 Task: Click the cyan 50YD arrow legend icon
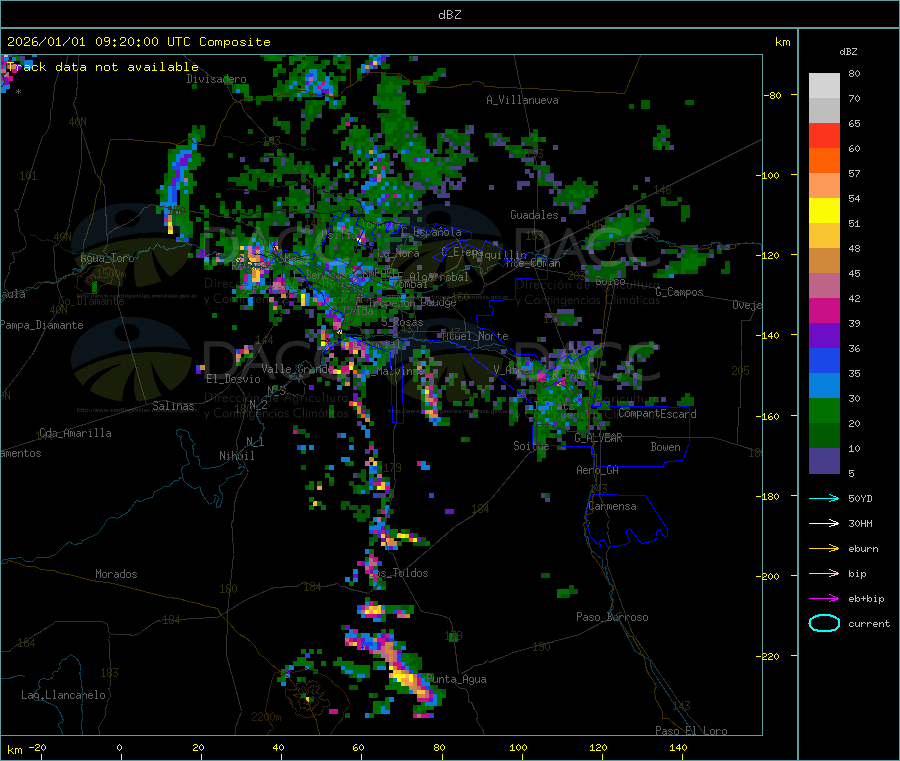coord(824,498)
